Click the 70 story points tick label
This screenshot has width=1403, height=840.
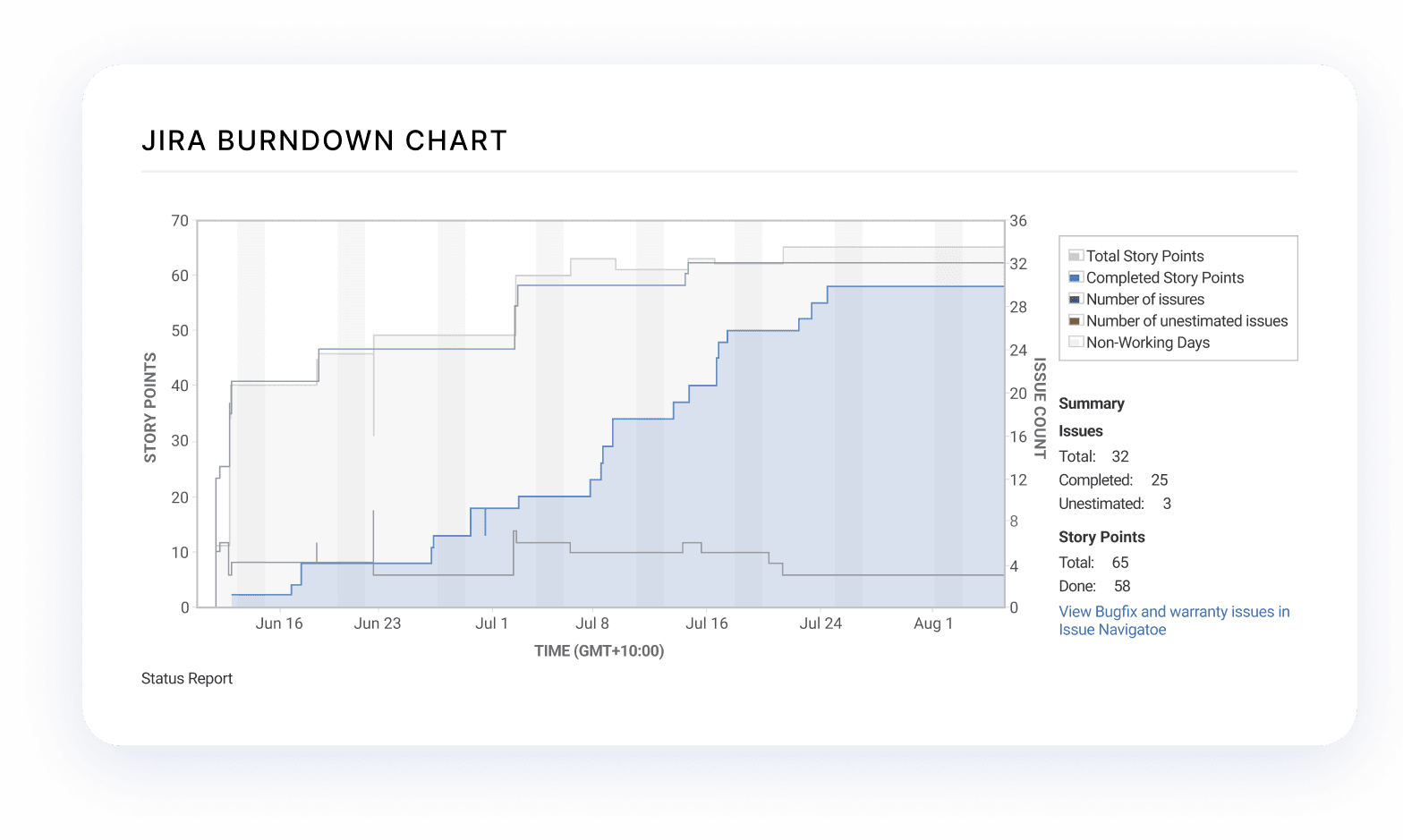[x=180, y=221]
